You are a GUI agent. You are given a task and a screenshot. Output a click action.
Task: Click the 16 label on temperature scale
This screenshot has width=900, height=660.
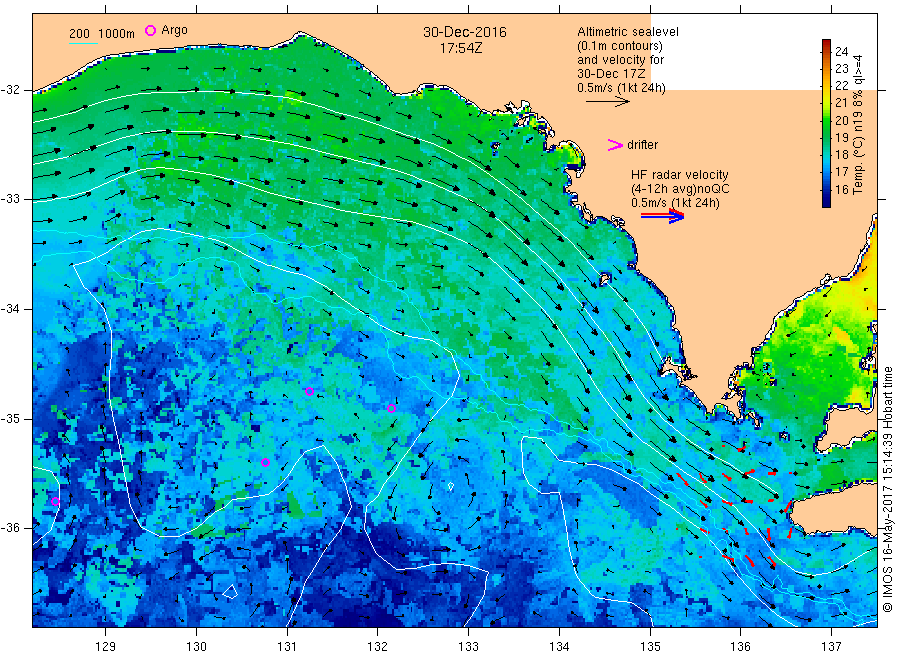click(x=841, y=189)
